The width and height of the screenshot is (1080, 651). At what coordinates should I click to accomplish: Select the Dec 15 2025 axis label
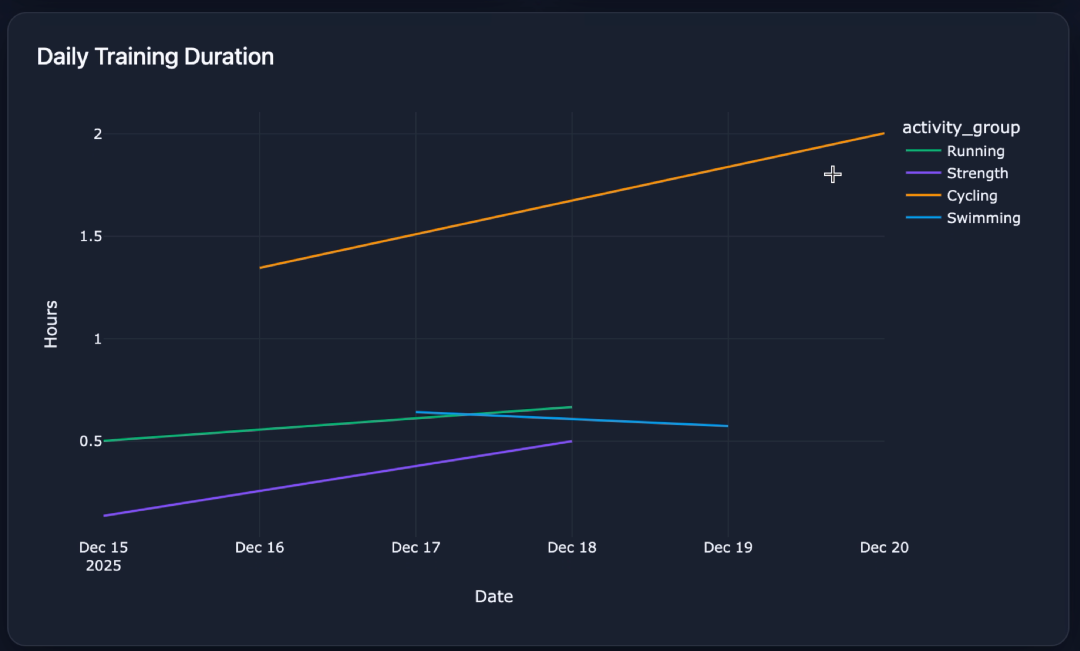tap(104, 556)
